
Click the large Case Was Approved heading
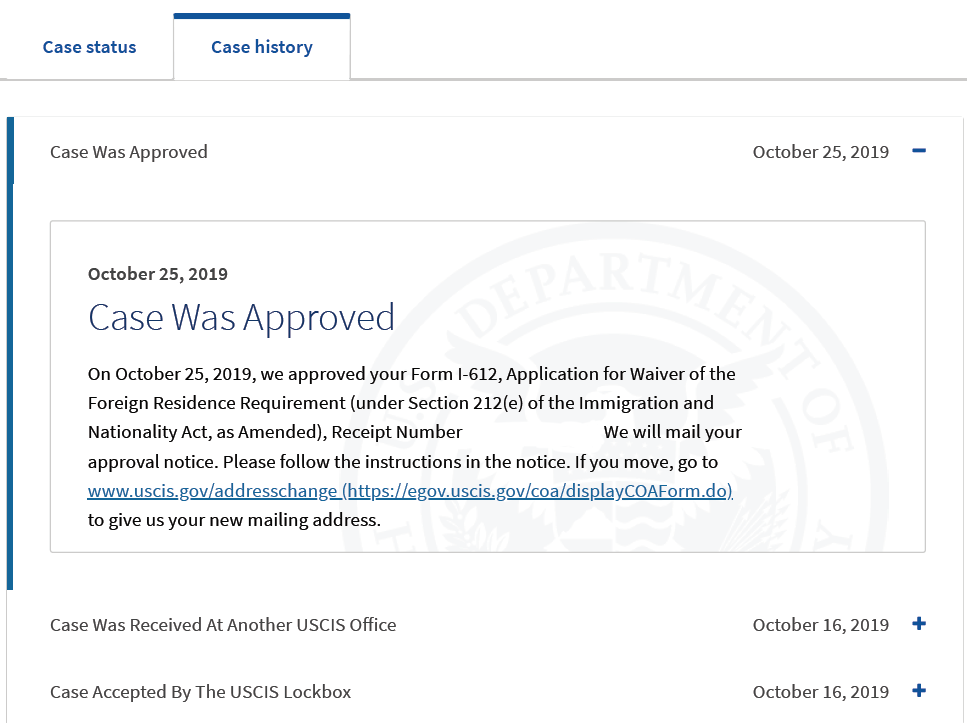click(241, 318)
